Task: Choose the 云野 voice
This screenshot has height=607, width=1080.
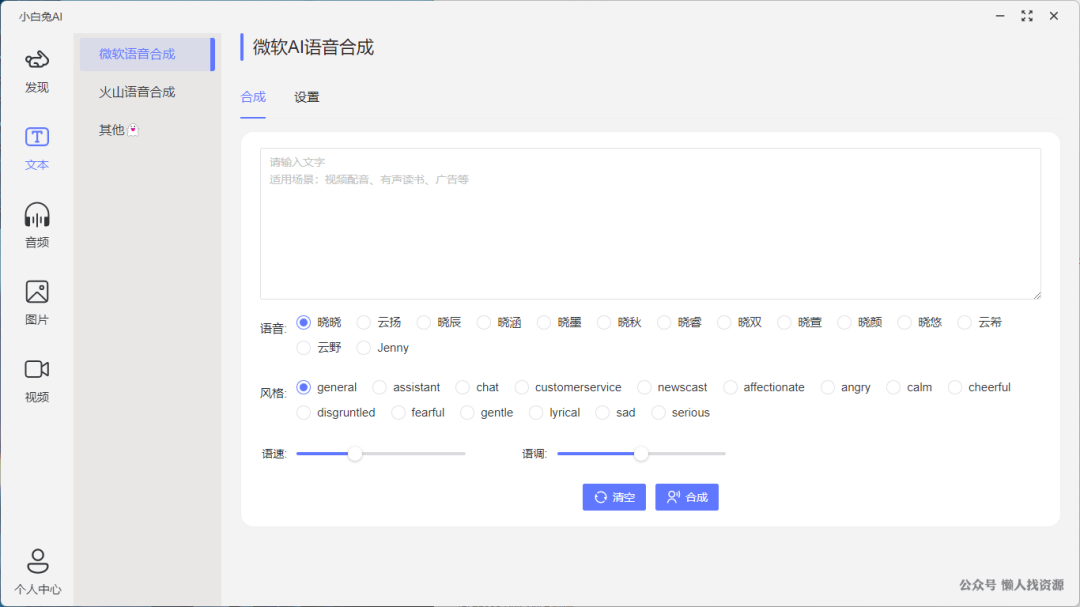Action: click(304, 348)
